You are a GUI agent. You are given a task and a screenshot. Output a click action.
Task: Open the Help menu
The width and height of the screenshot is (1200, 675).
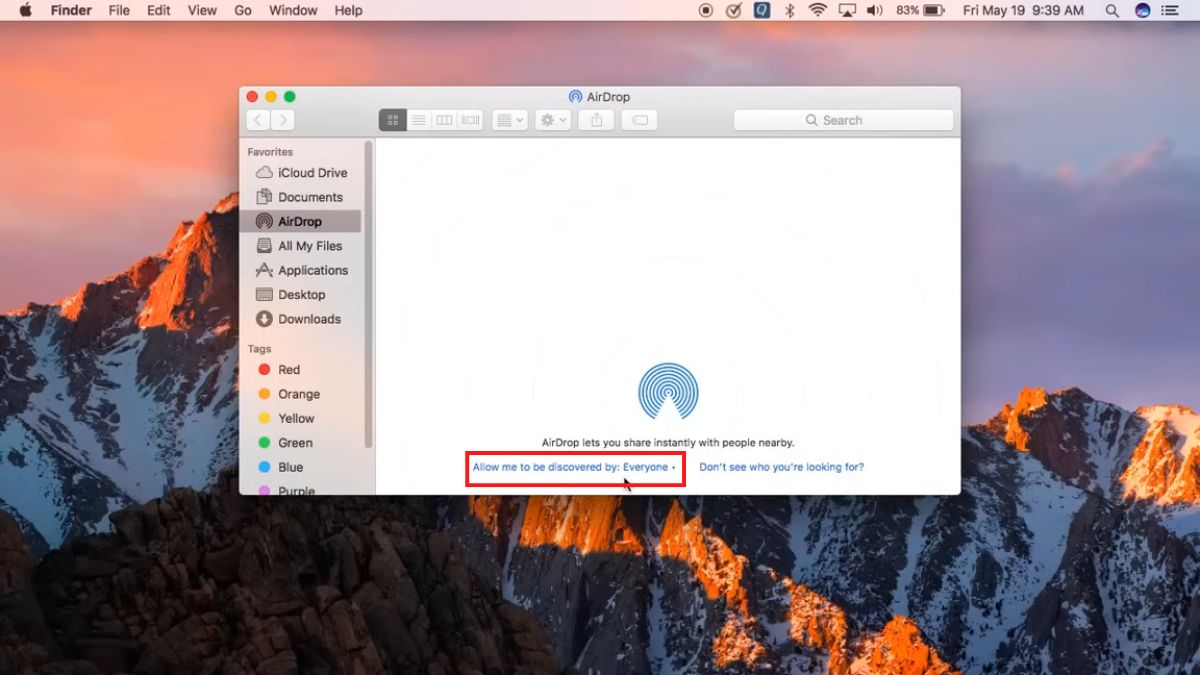[x=348, y=10]
